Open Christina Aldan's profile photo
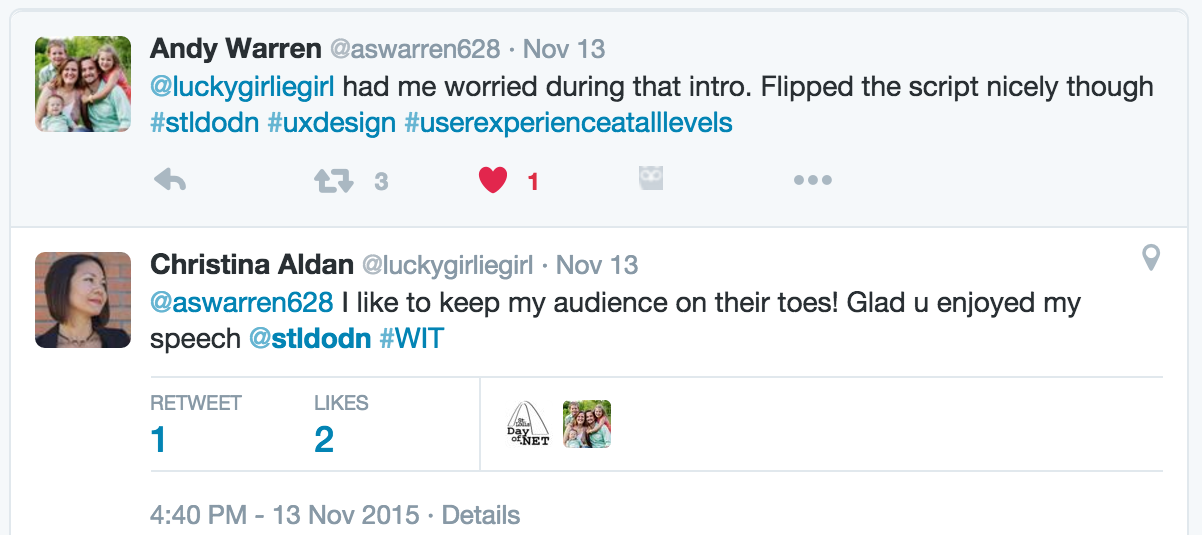 [83, 300]
